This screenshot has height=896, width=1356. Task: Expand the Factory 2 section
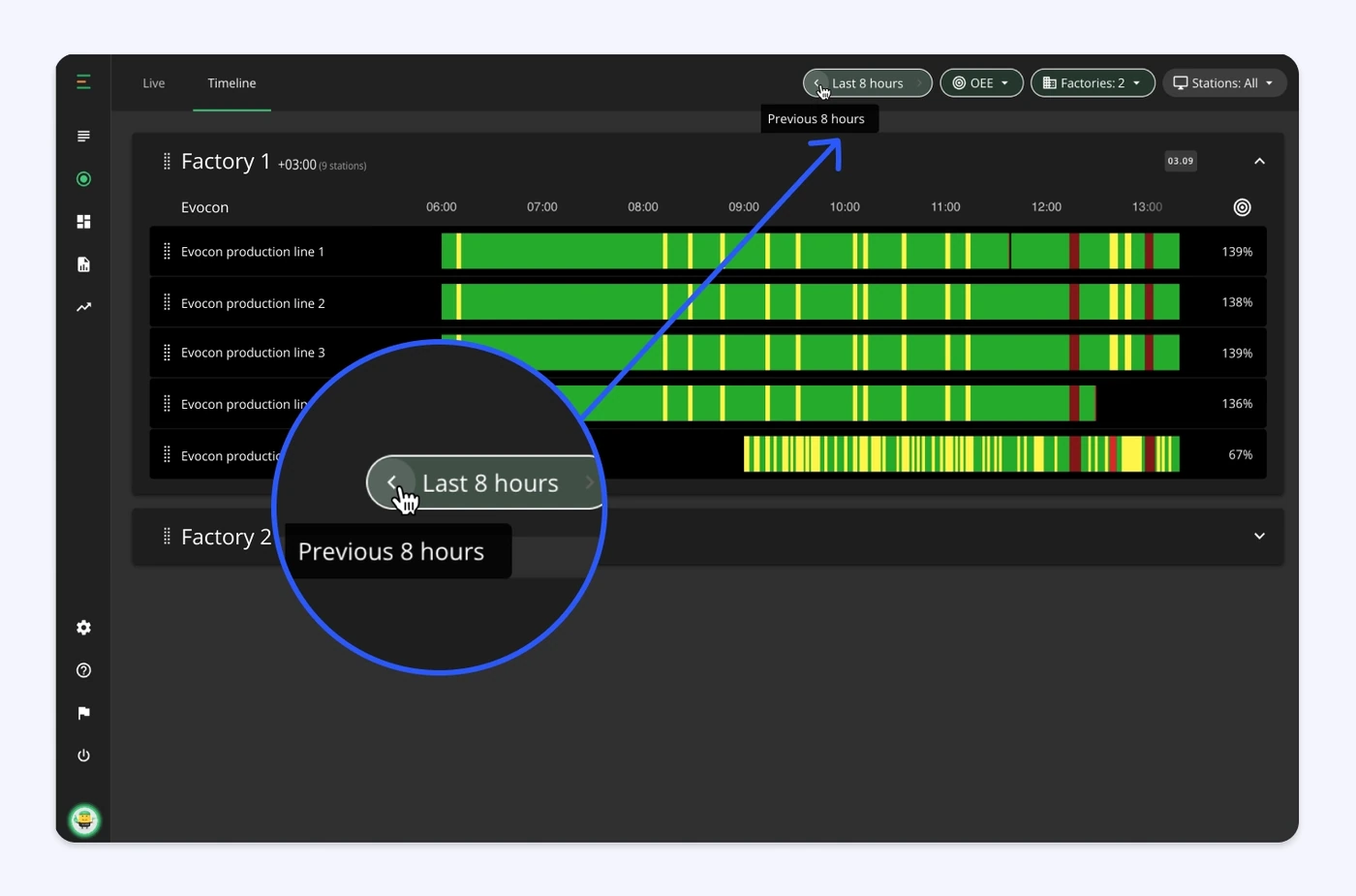click(x=1259, y=536)
